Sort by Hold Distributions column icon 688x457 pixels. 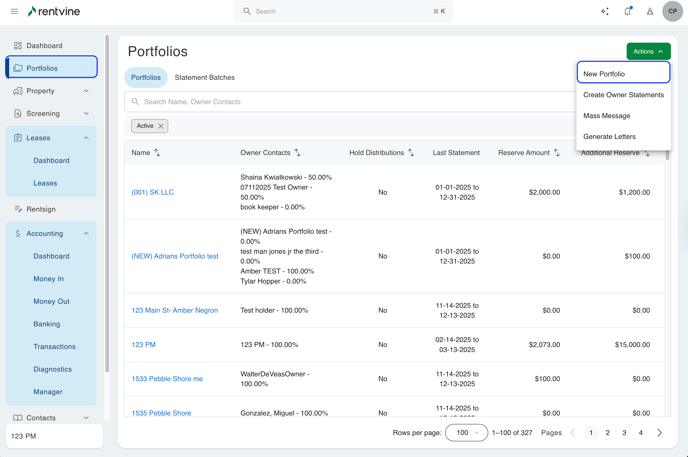click(411, 153)
